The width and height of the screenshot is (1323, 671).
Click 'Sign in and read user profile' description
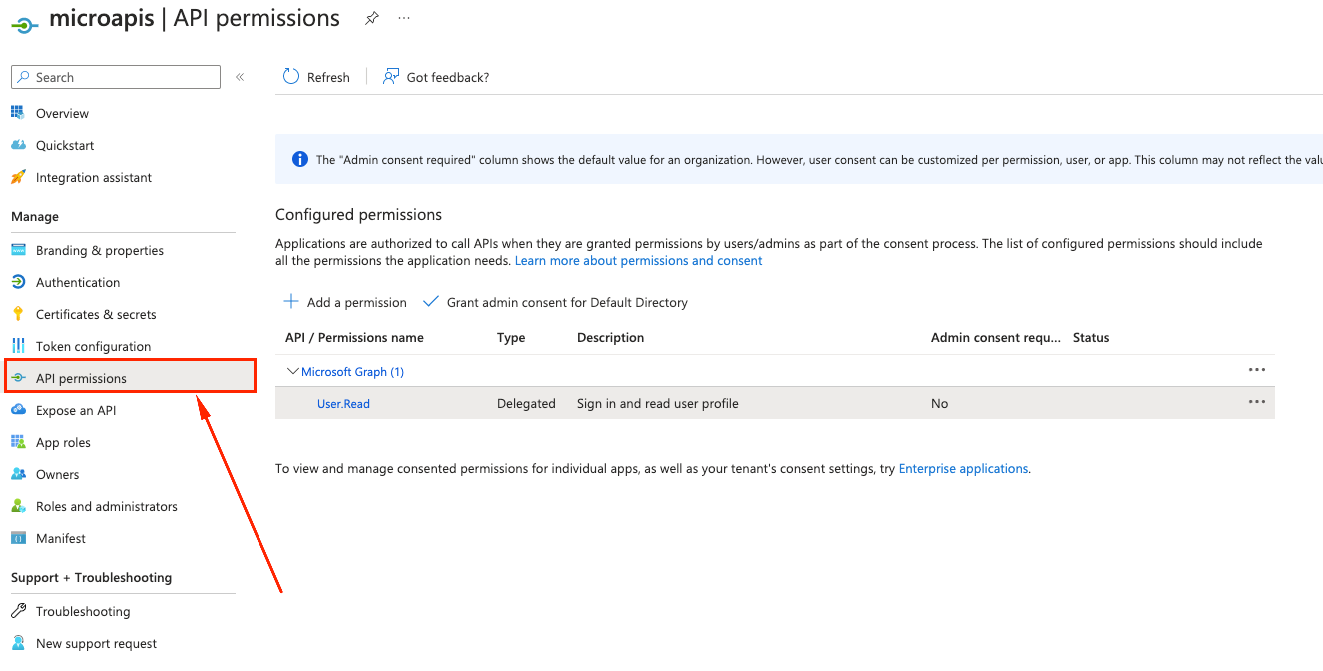tap(658, 403)
